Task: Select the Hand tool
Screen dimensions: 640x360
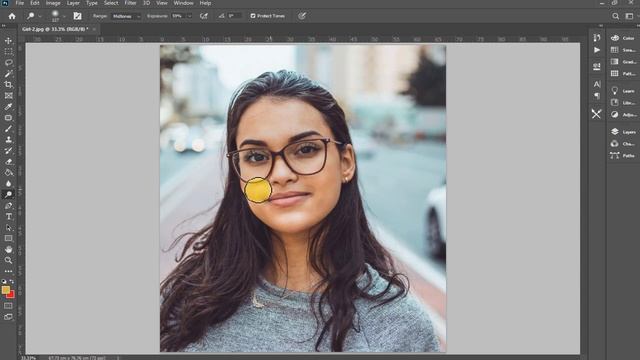Action: click(8, 249)
